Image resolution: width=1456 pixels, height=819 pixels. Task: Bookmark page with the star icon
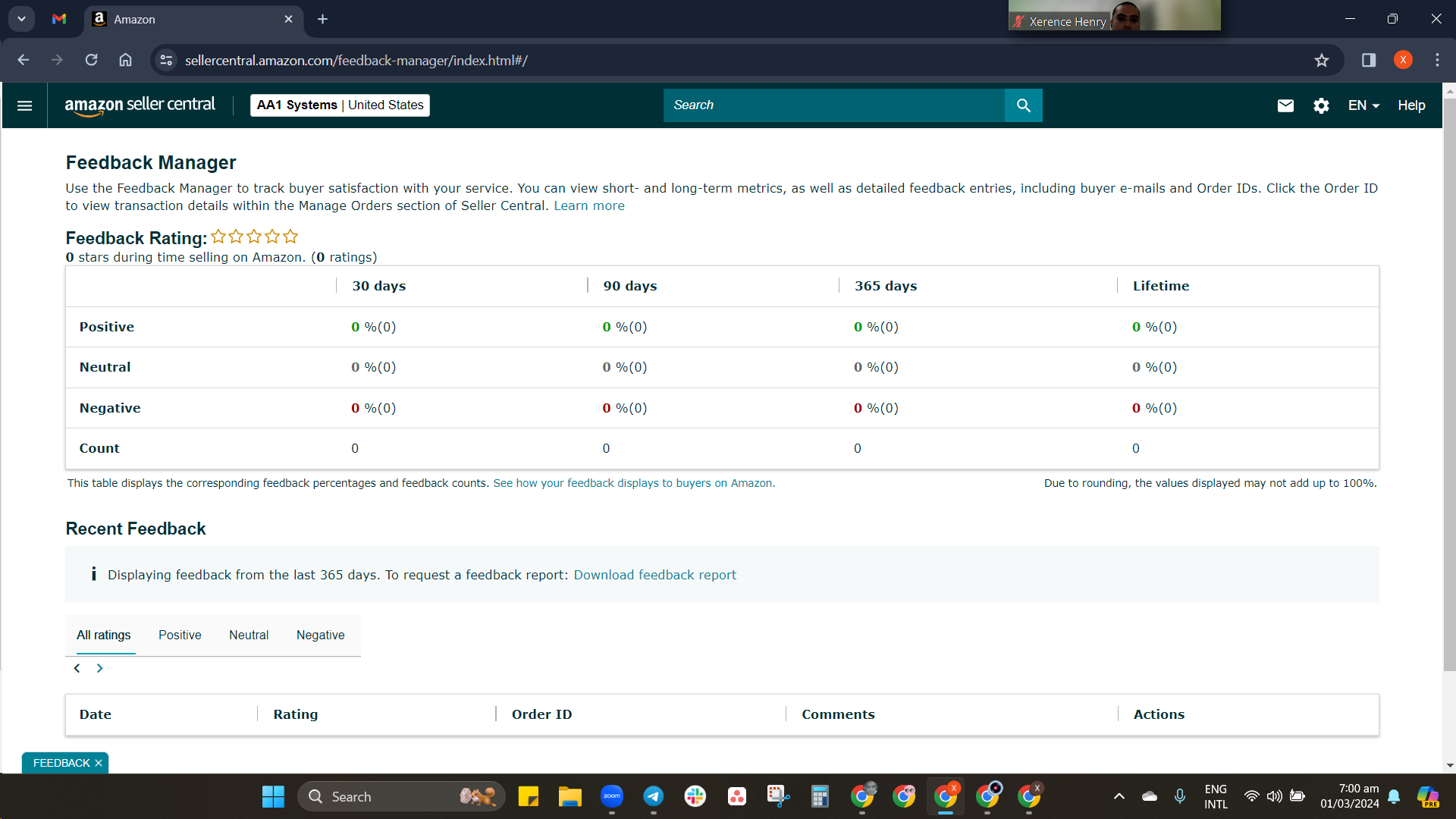coord(1322,60)
